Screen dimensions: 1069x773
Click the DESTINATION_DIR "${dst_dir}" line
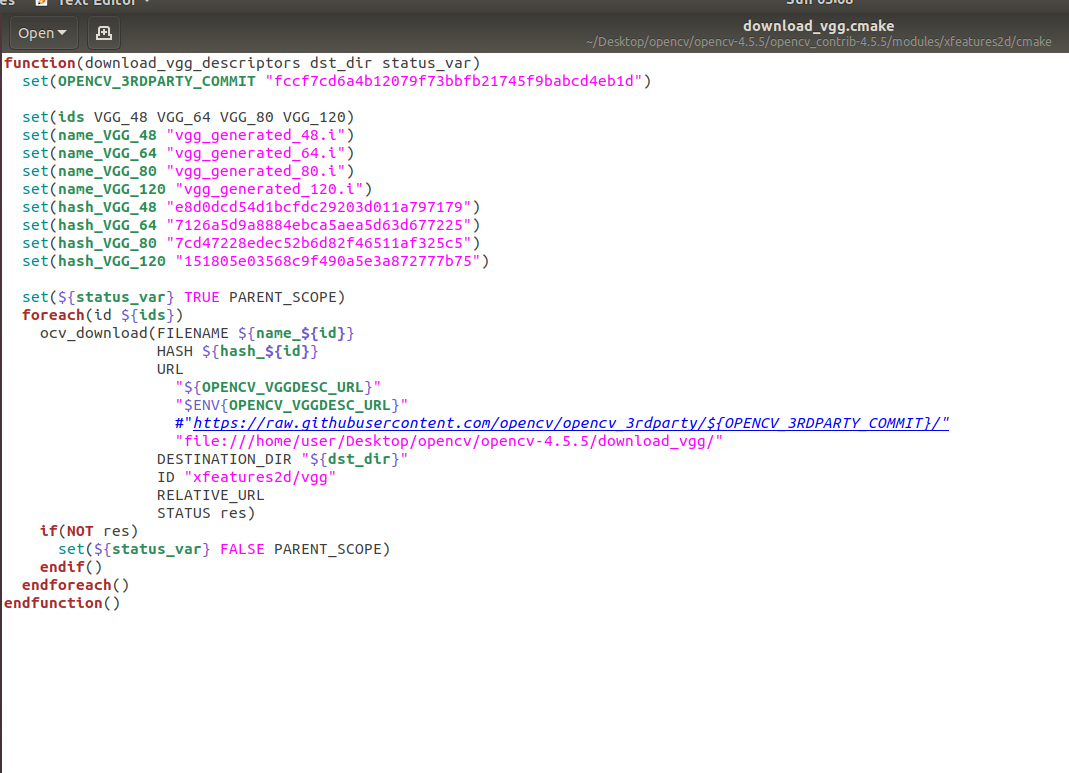(282, 459)
